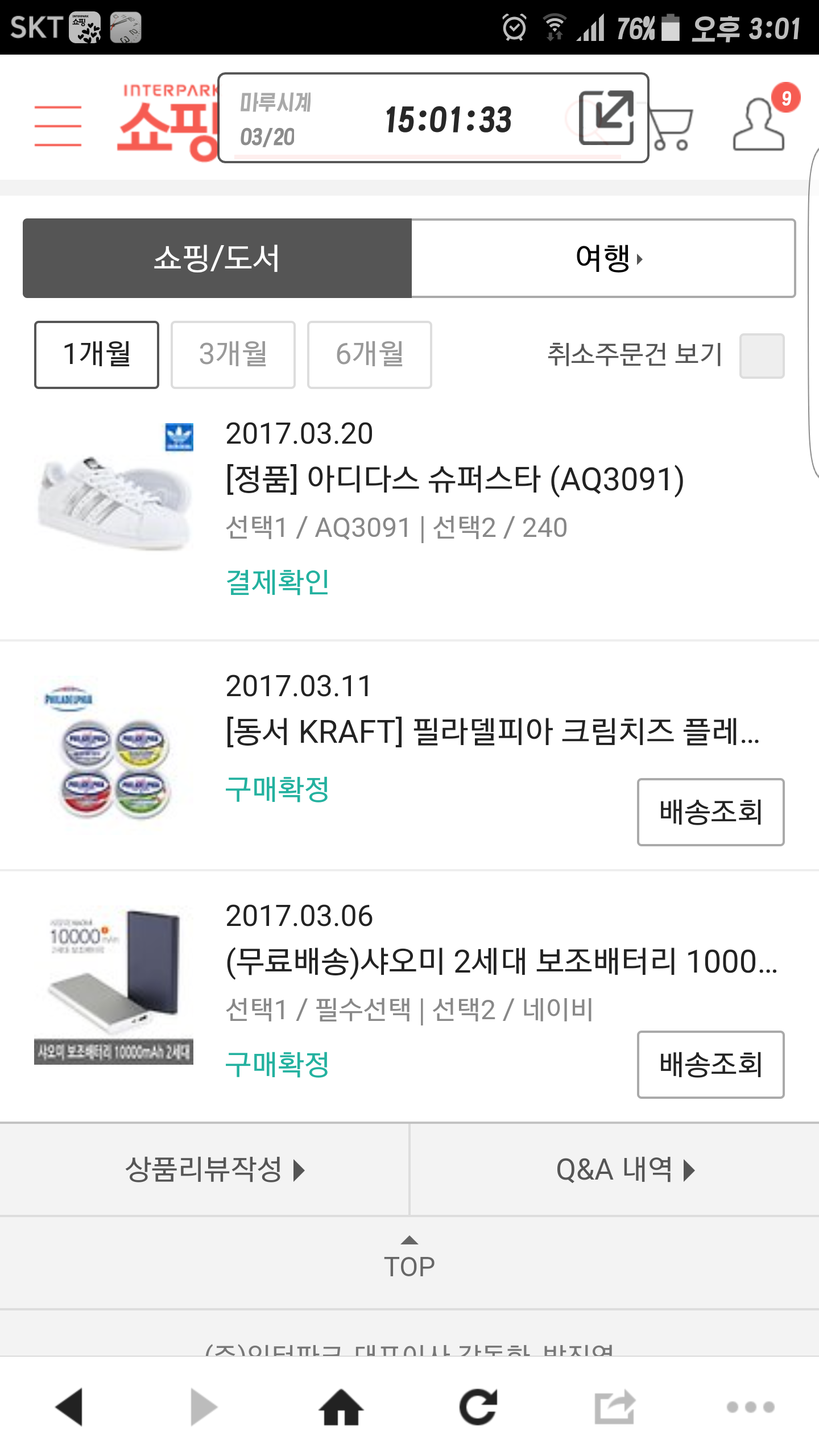Screen dimensions: 819x1456
Task: Open browser more options menu
Action: click(x=750, y=1407)
